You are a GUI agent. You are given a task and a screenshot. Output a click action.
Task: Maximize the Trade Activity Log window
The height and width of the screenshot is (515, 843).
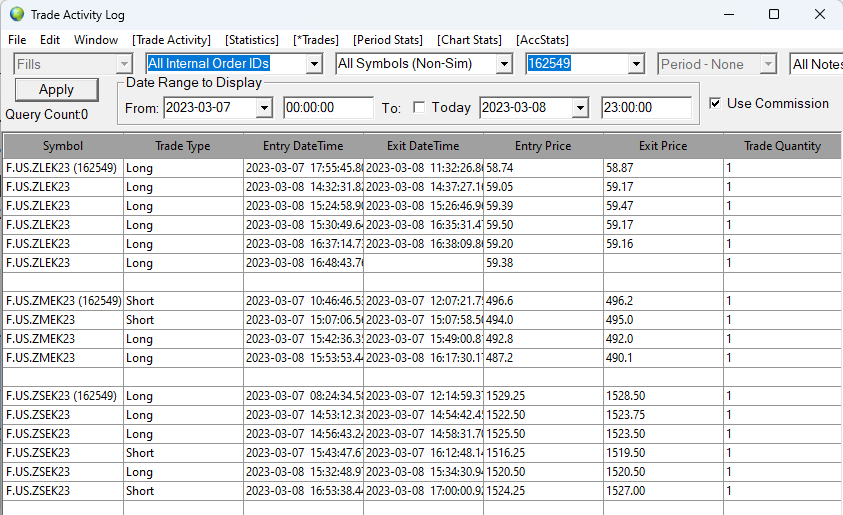pos(774,14)
